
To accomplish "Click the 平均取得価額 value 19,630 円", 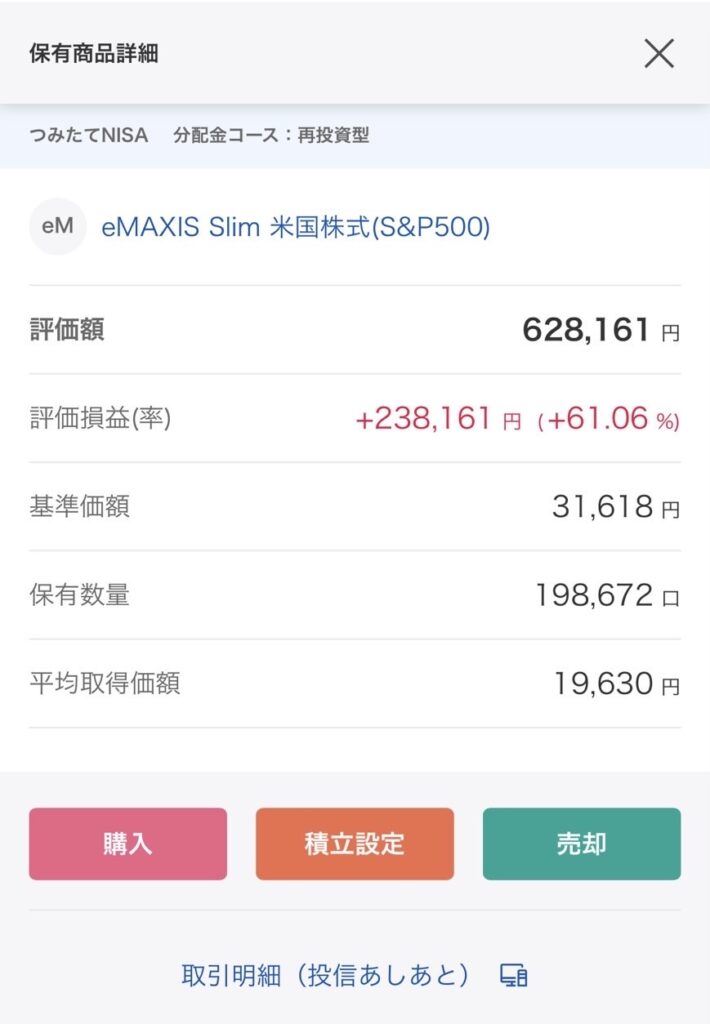I will (616, 684).
